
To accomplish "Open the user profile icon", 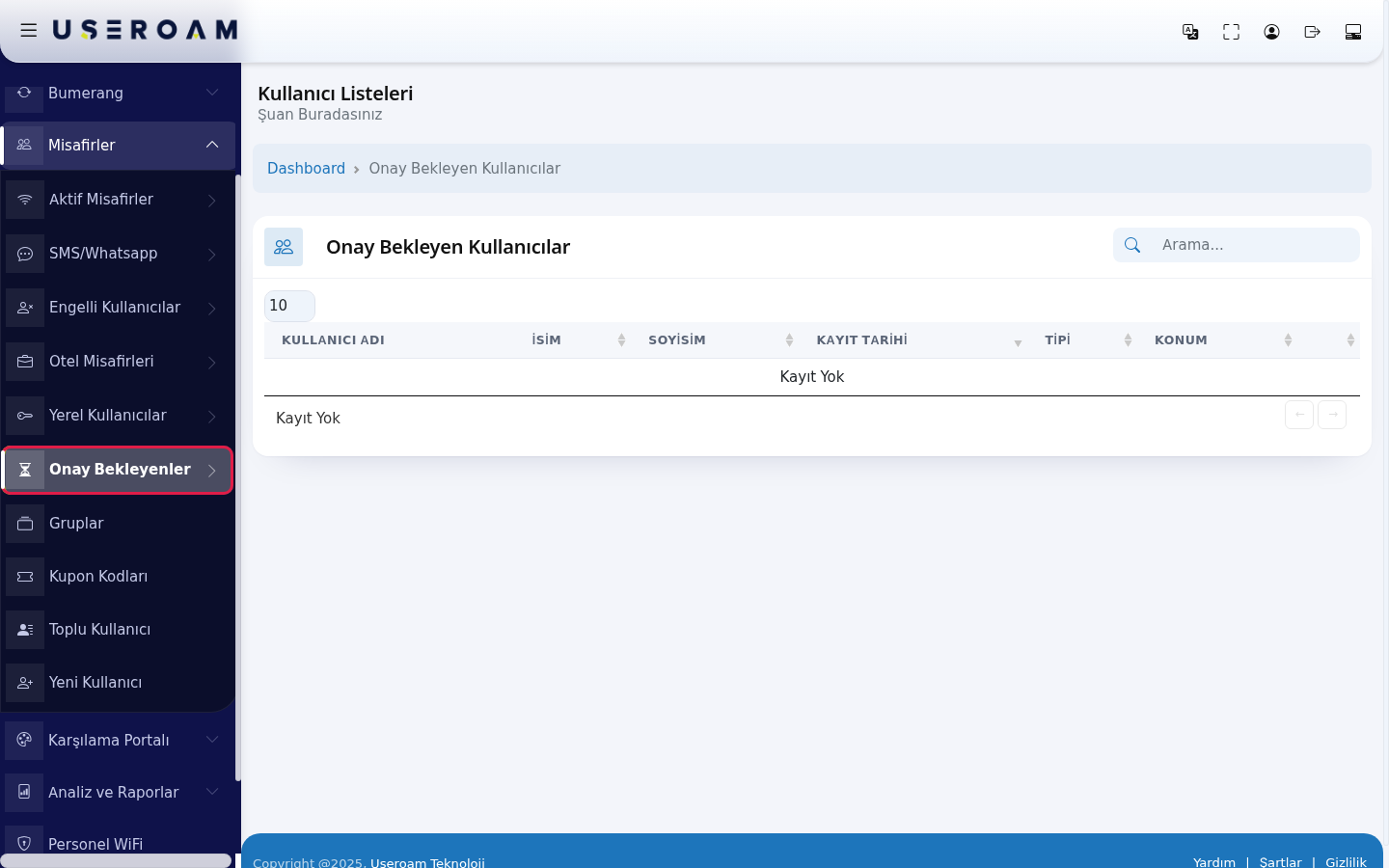I will click(1272, 32).
